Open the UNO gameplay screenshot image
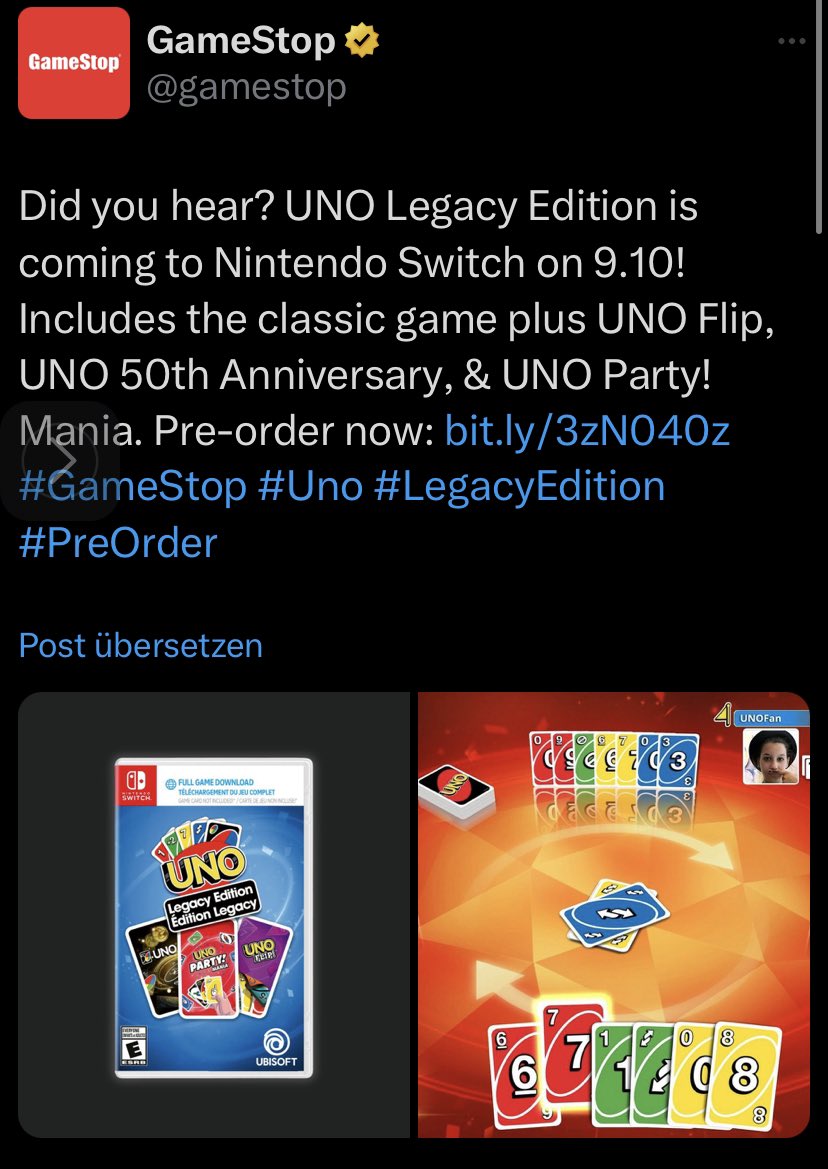The height and width of the screenshot is (1169, 828). (613, 915)
